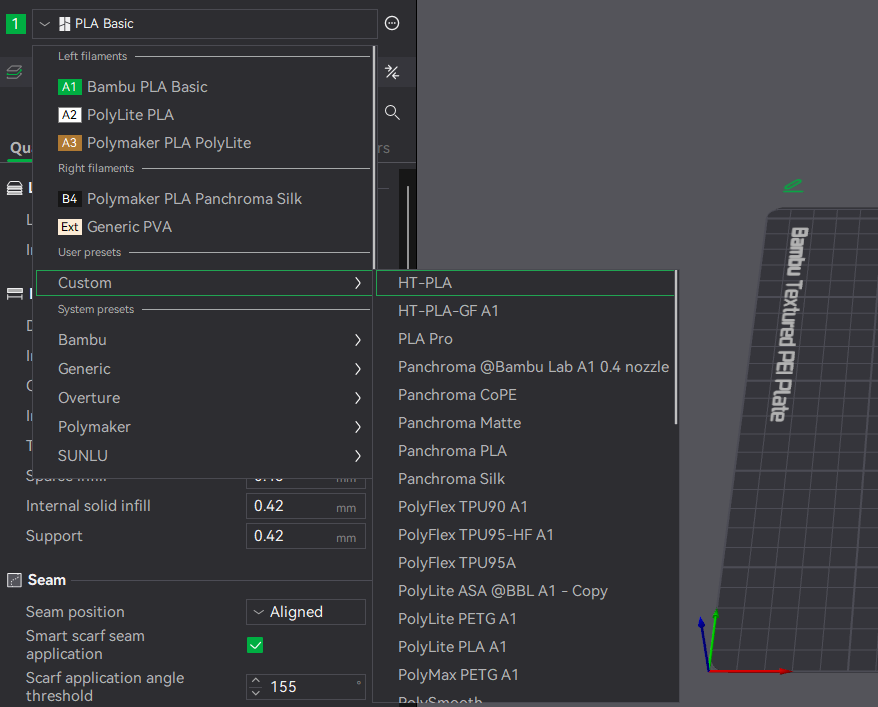Select the A1 Bambu PLA Basic filament
878x707 pixels.
[x=147, y=87]
